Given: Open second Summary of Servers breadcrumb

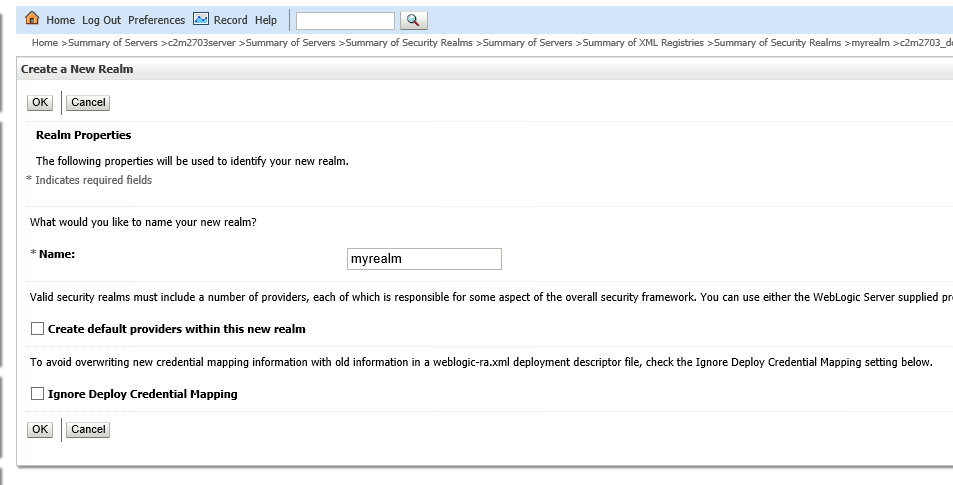Looking at the screenshot, I should 291,43.
